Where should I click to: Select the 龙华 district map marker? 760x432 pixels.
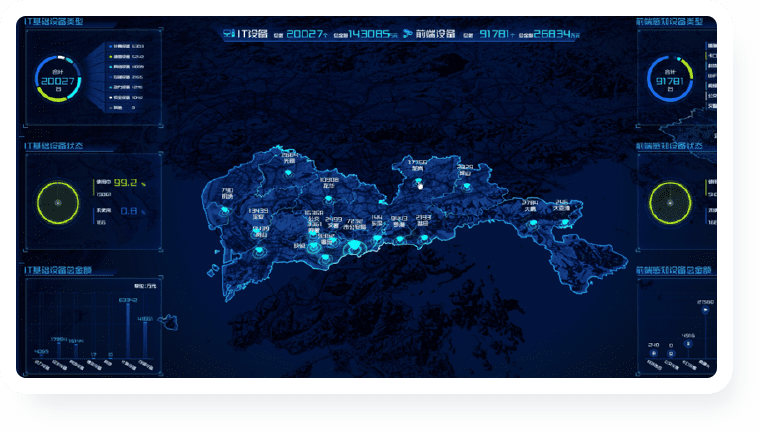tap(328, 199)
